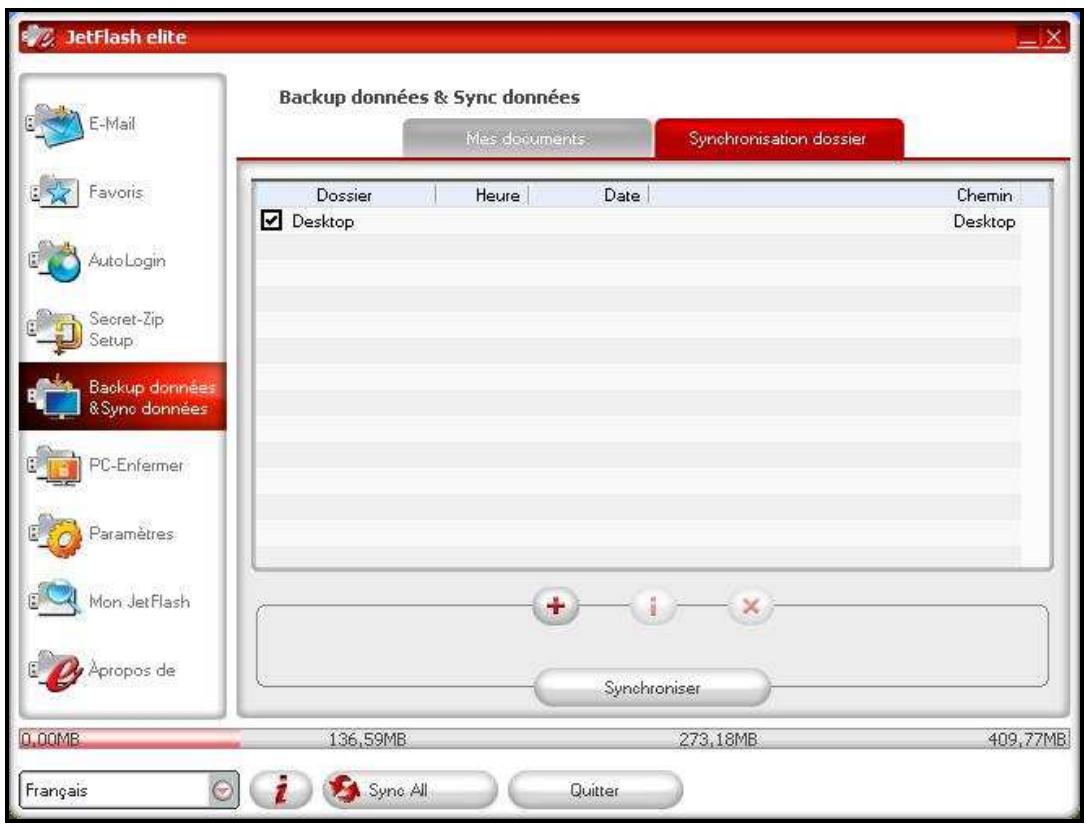The image size is (1087, 826).
Task: Uncheck the Desktop folder checkbox
Action: 271,220
